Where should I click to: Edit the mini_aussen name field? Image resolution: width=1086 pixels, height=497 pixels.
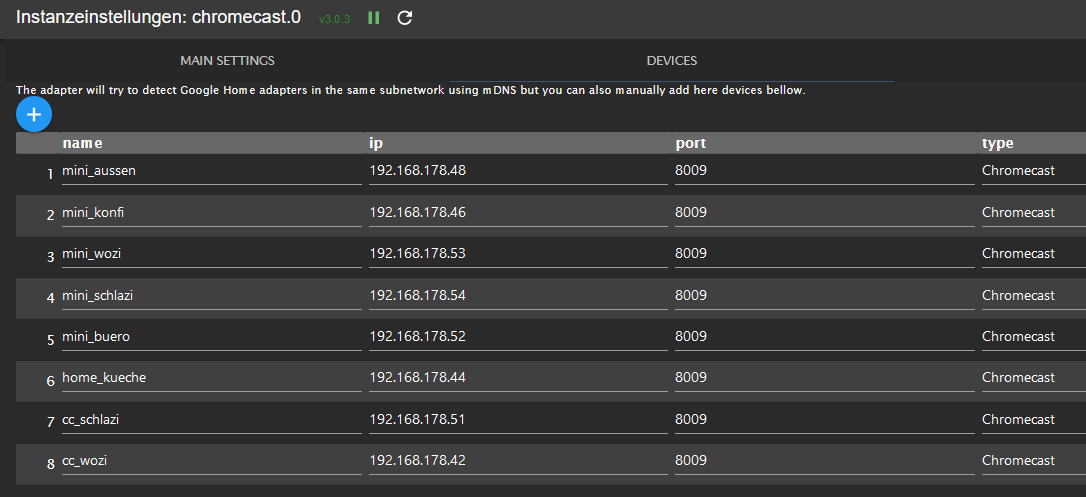tap(211, 171)
